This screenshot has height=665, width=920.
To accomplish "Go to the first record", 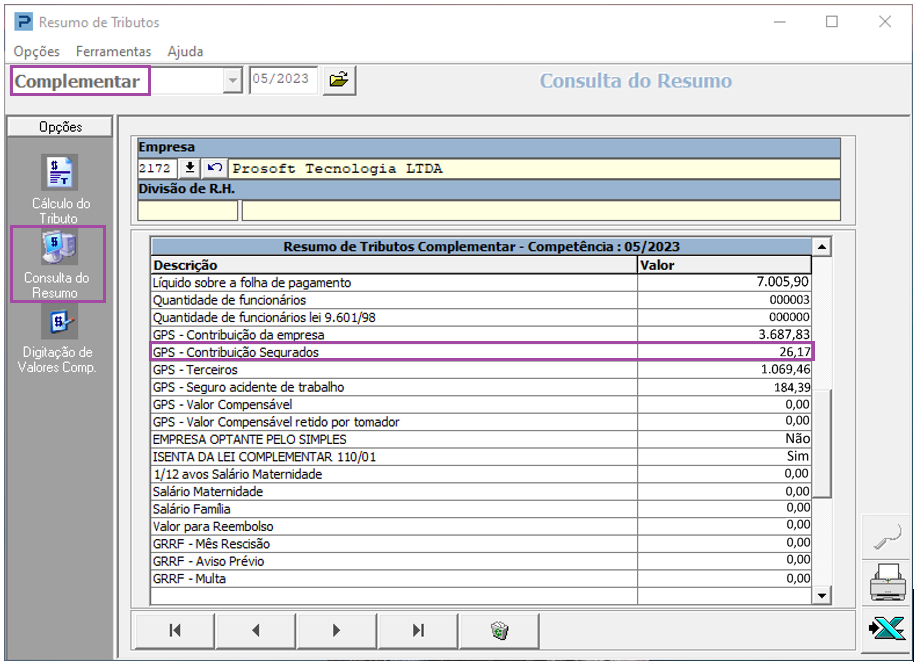I will [x=175, y=630].
